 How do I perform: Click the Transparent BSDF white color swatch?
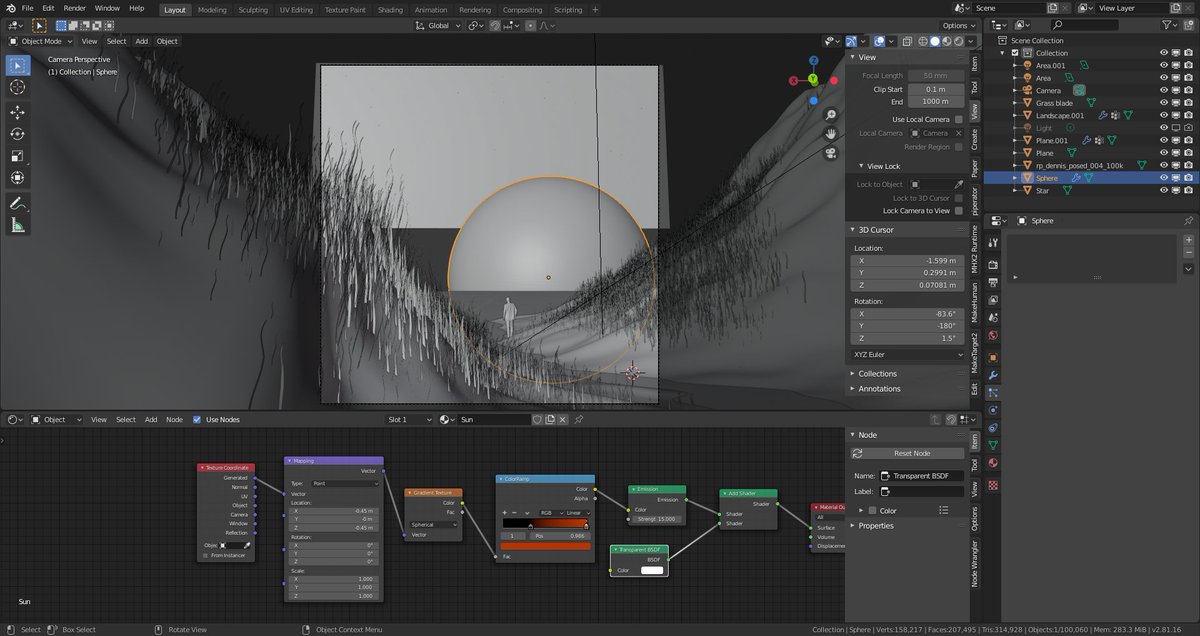651,570
